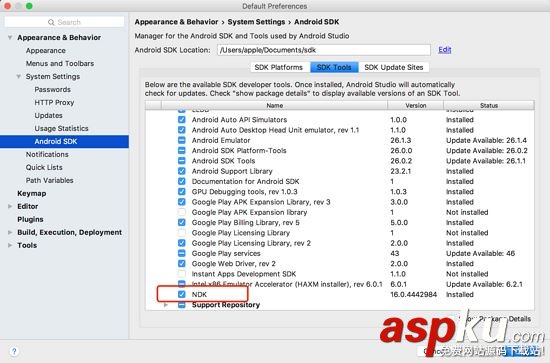550x363 pixels.
Task: Sort table by Version column header
Action: [416, 105]
